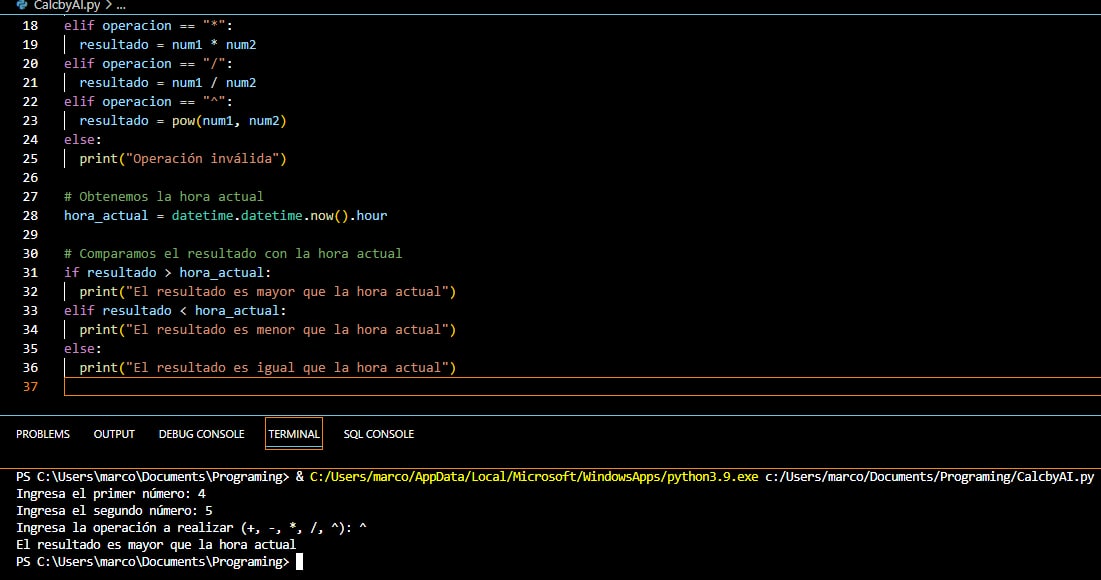Viewport: 1101px width, 580px height.
Task: Click the CalcbyAI.py script path in the terminal
Action: (x=930, y=477)
